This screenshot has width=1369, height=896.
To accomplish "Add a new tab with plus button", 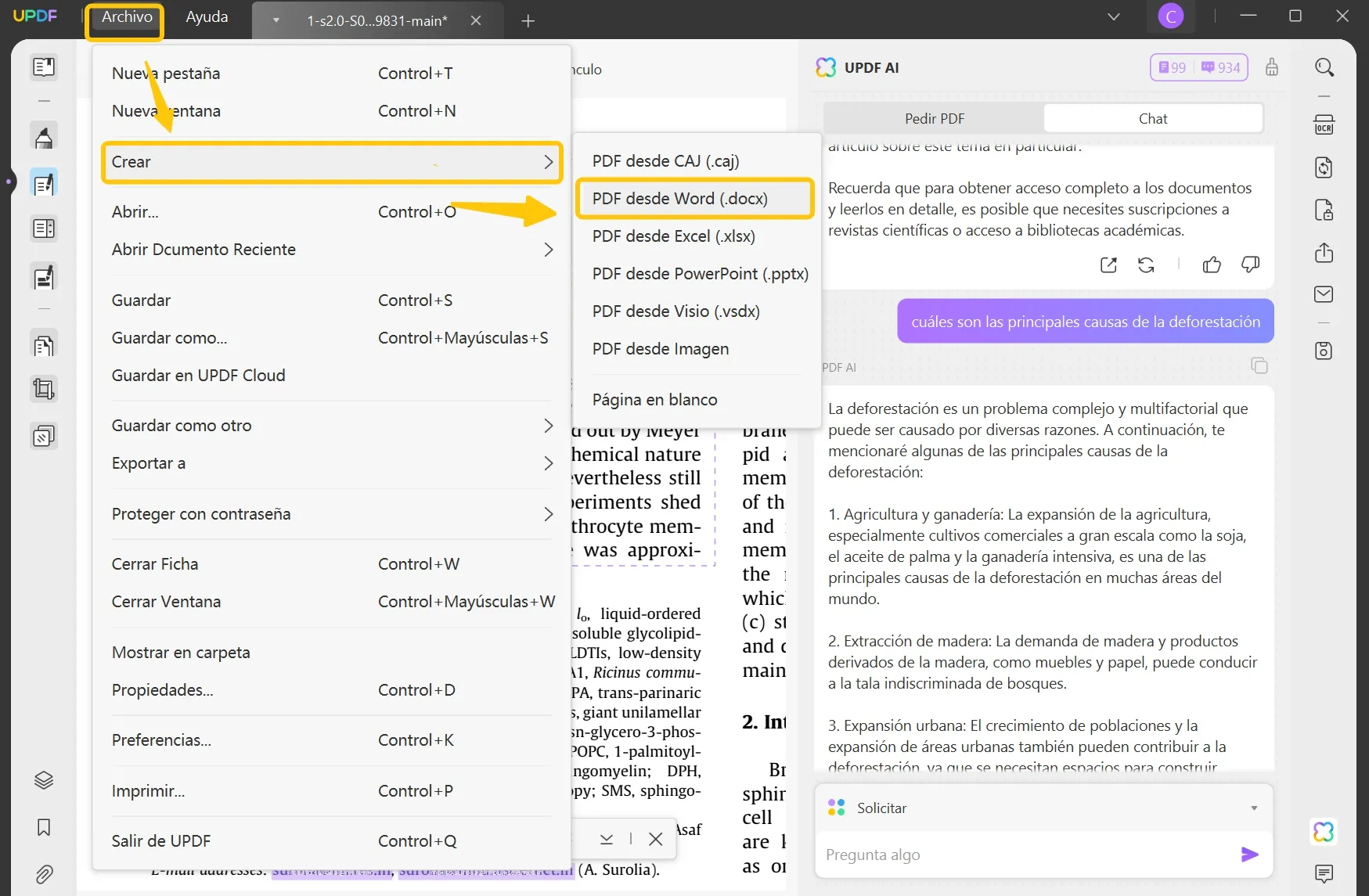I will 528,21.
